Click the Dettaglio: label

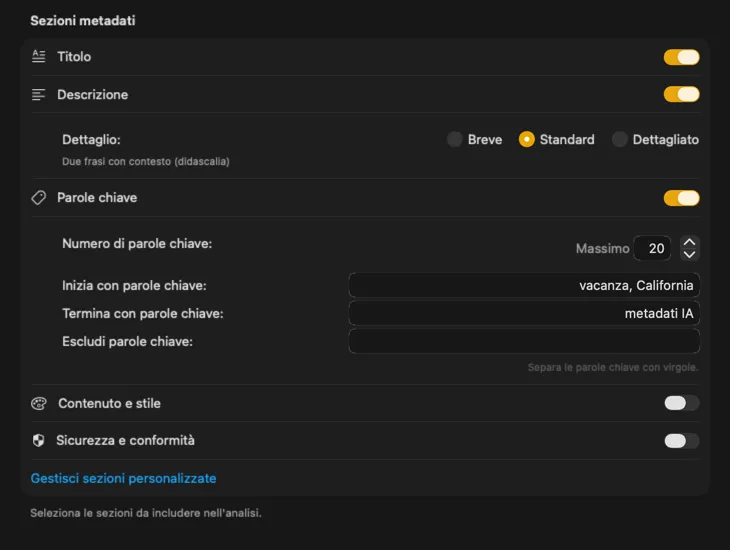click(91, 140)
